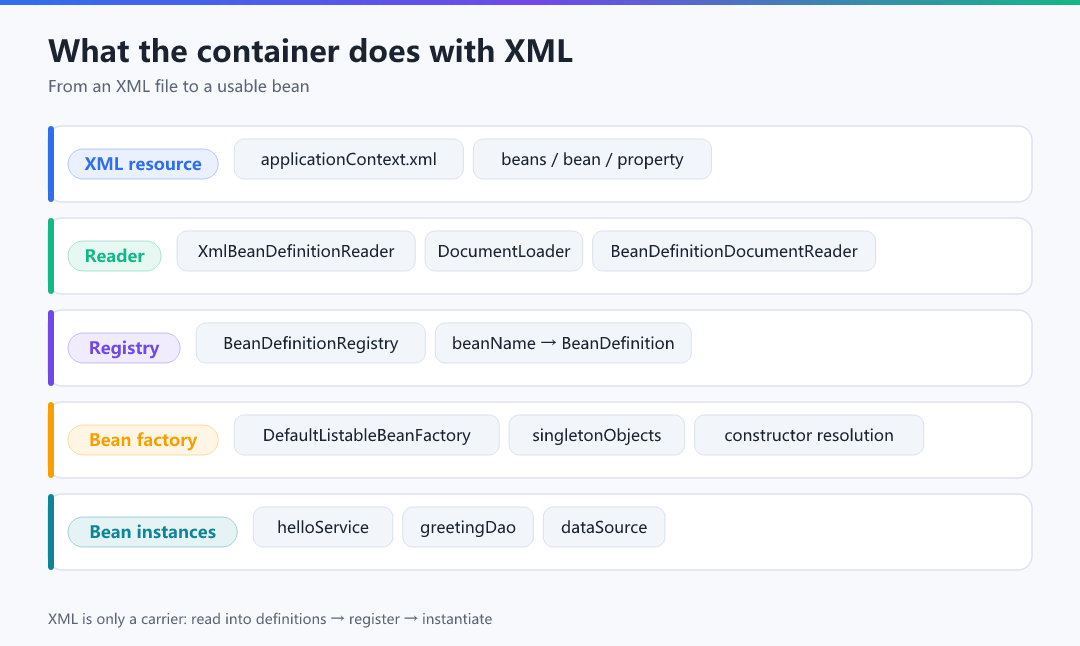
Task: Click the DocumentLoader chip
Action: (503, 251)
